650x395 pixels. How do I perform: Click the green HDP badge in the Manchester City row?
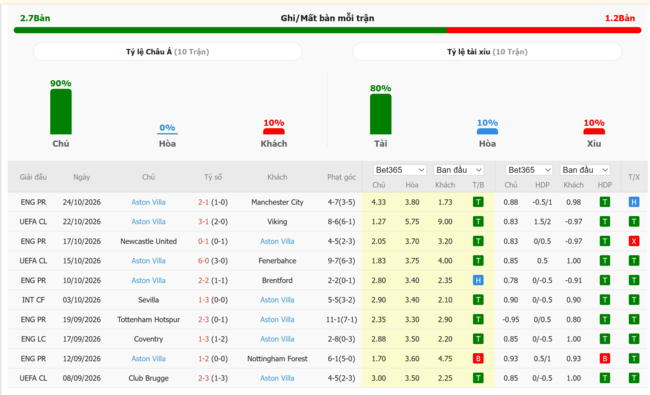click(605, 202)
